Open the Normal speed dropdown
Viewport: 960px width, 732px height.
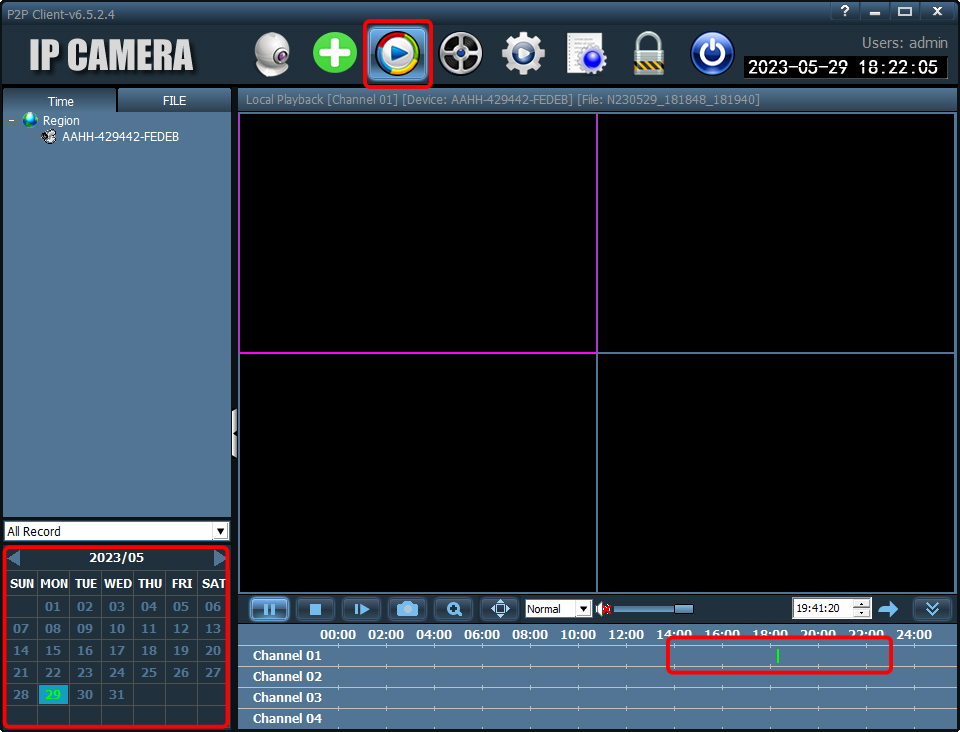558,609
